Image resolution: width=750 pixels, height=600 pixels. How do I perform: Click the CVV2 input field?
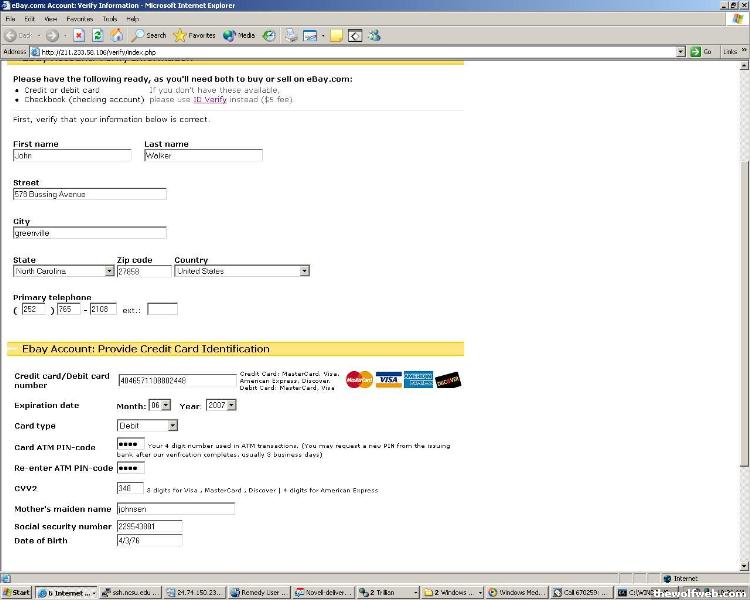click(x=130, y=488)
